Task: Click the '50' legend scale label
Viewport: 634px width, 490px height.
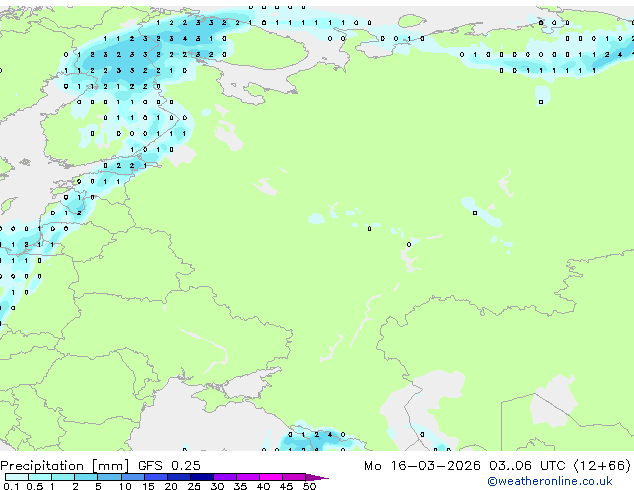Action: tap(309, 486)
